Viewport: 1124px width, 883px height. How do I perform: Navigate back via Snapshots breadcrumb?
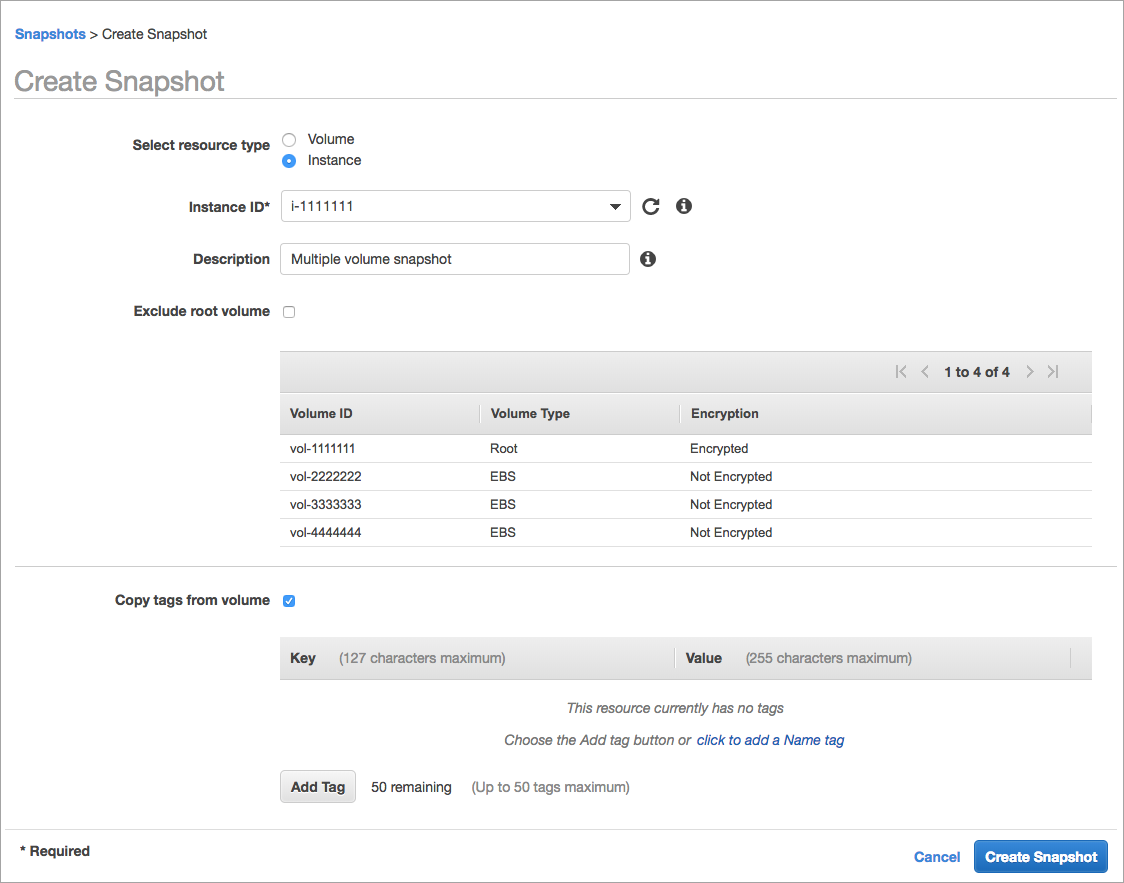coord(50,33)
